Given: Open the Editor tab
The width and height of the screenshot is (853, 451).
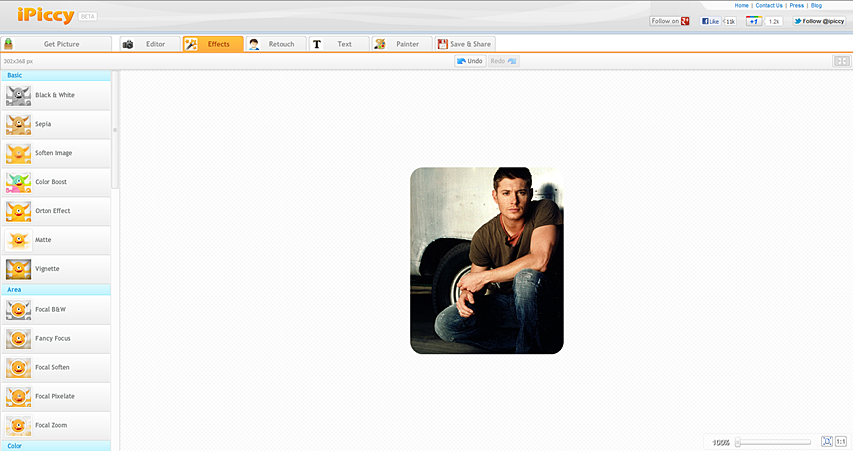Looking at the screenshot, I should [x=150, y=44].
